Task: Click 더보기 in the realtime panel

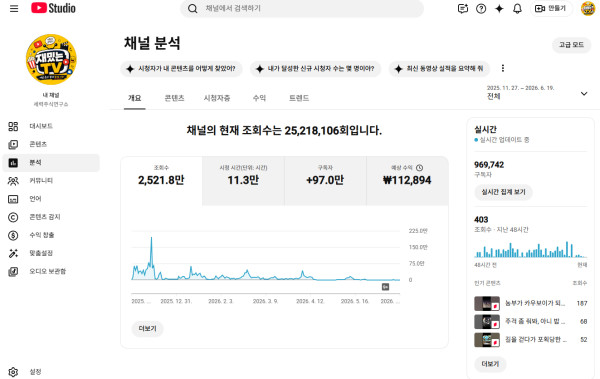Action: tap(490, 364)
